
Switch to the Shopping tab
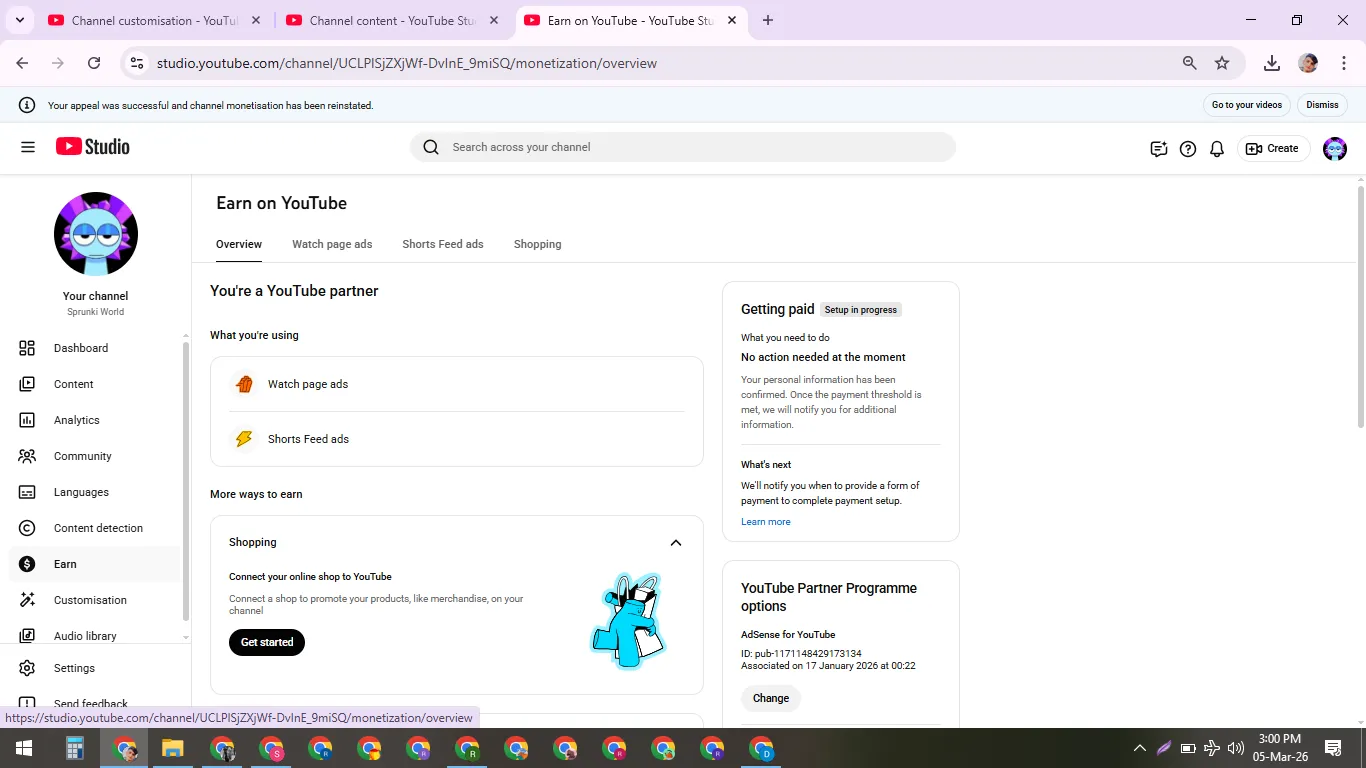tap(537, 244)
